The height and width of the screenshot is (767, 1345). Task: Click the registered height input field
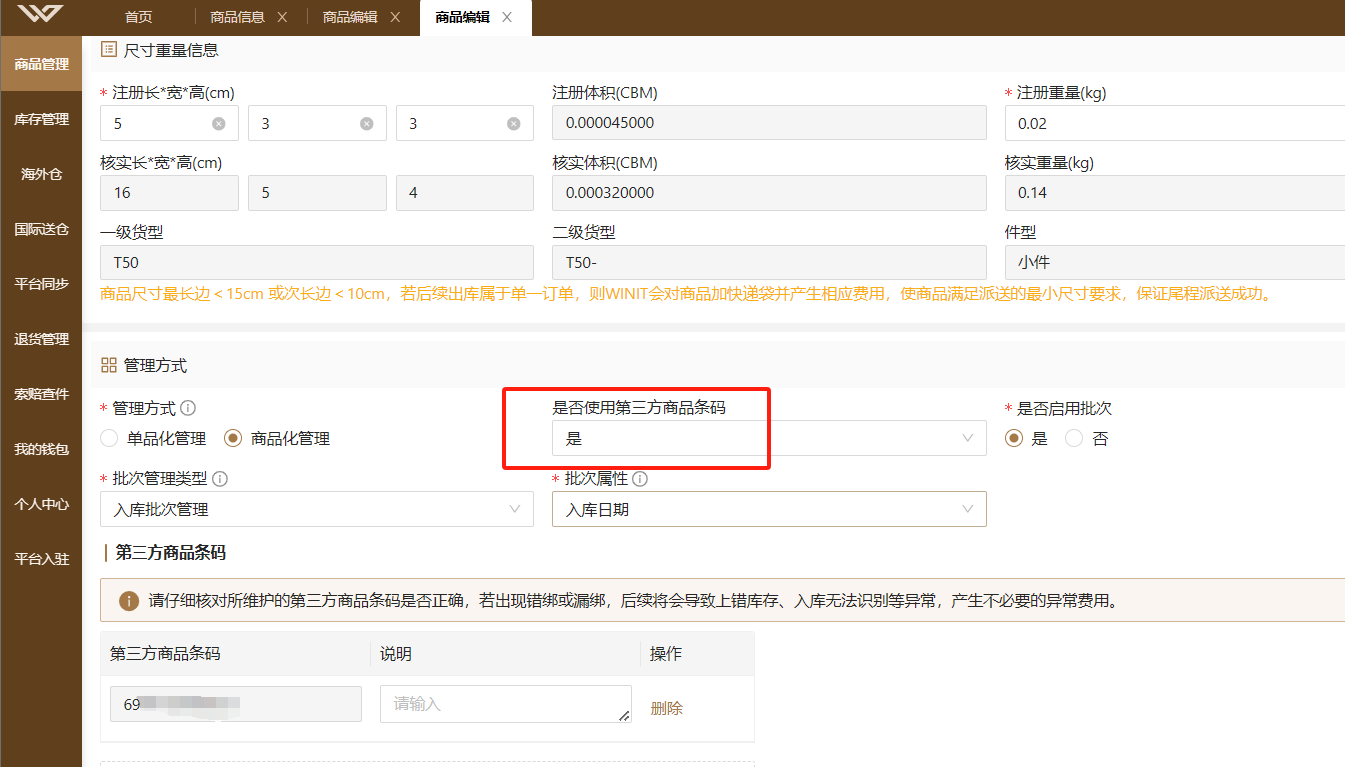point(465,124)
